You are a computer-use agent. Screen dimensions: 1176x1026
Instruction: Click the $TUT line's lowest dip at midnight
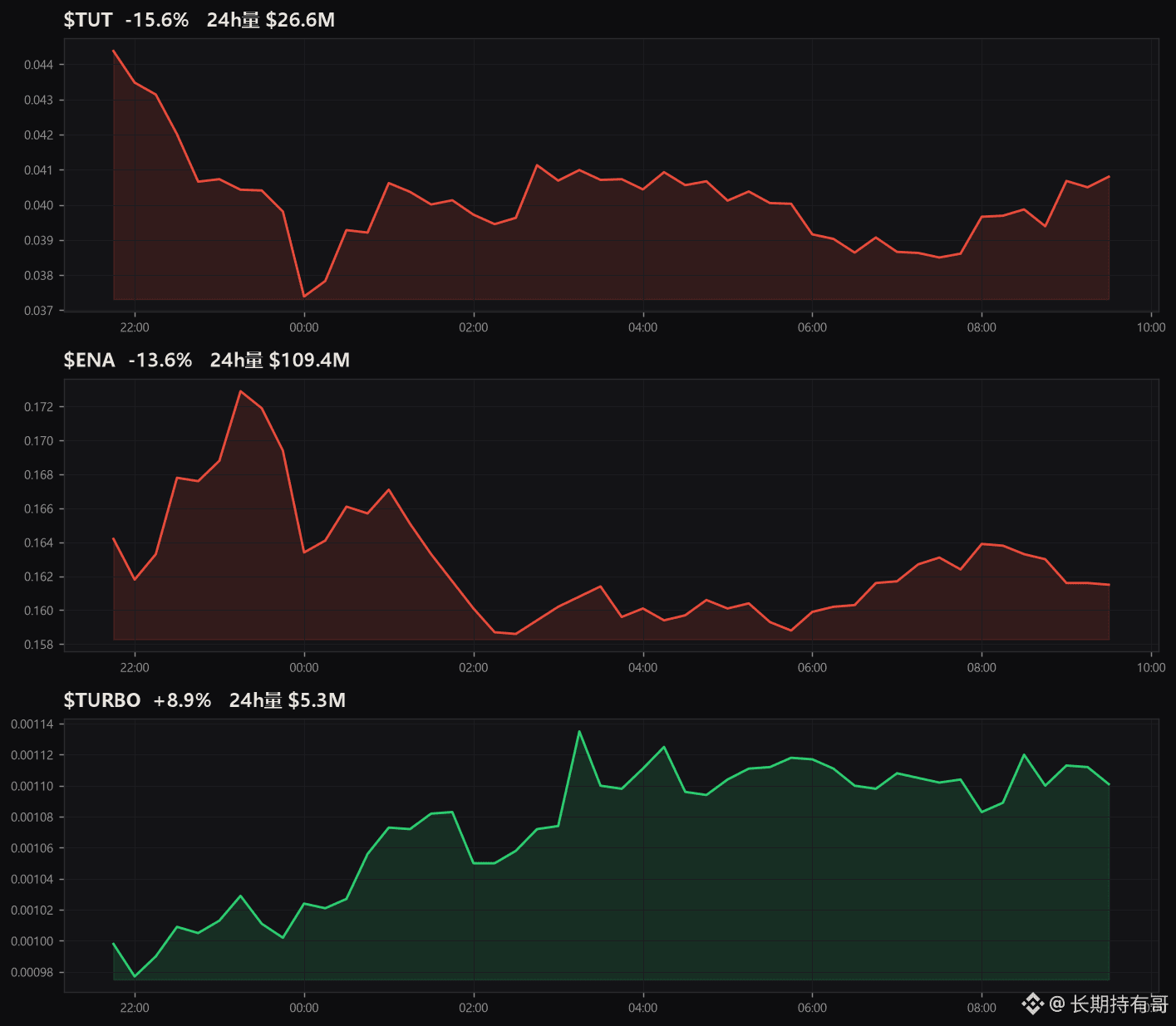tap(304, 296)
